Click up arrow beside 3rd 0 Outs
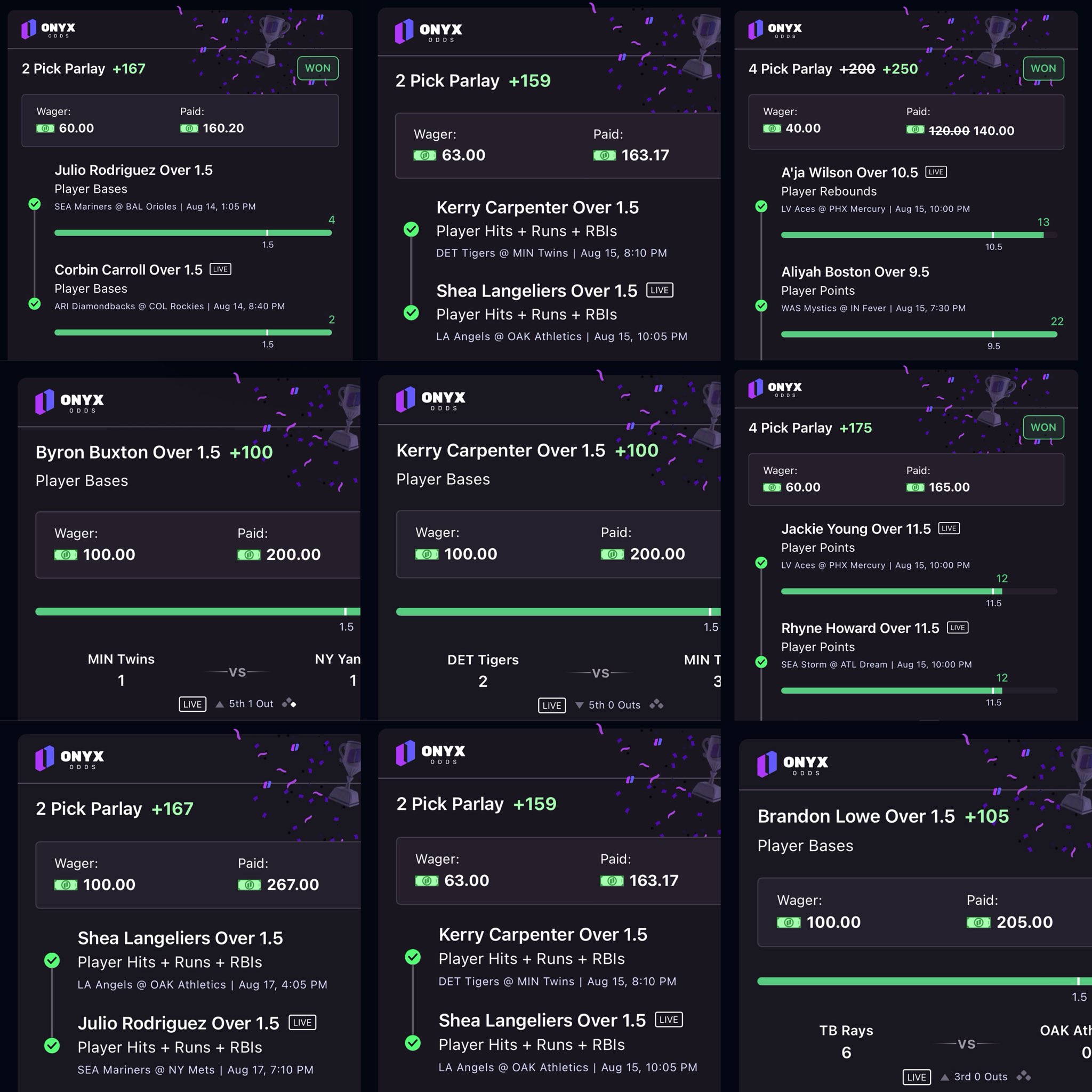This screenshot has width=1092, height=1092. coord(944,1077)
